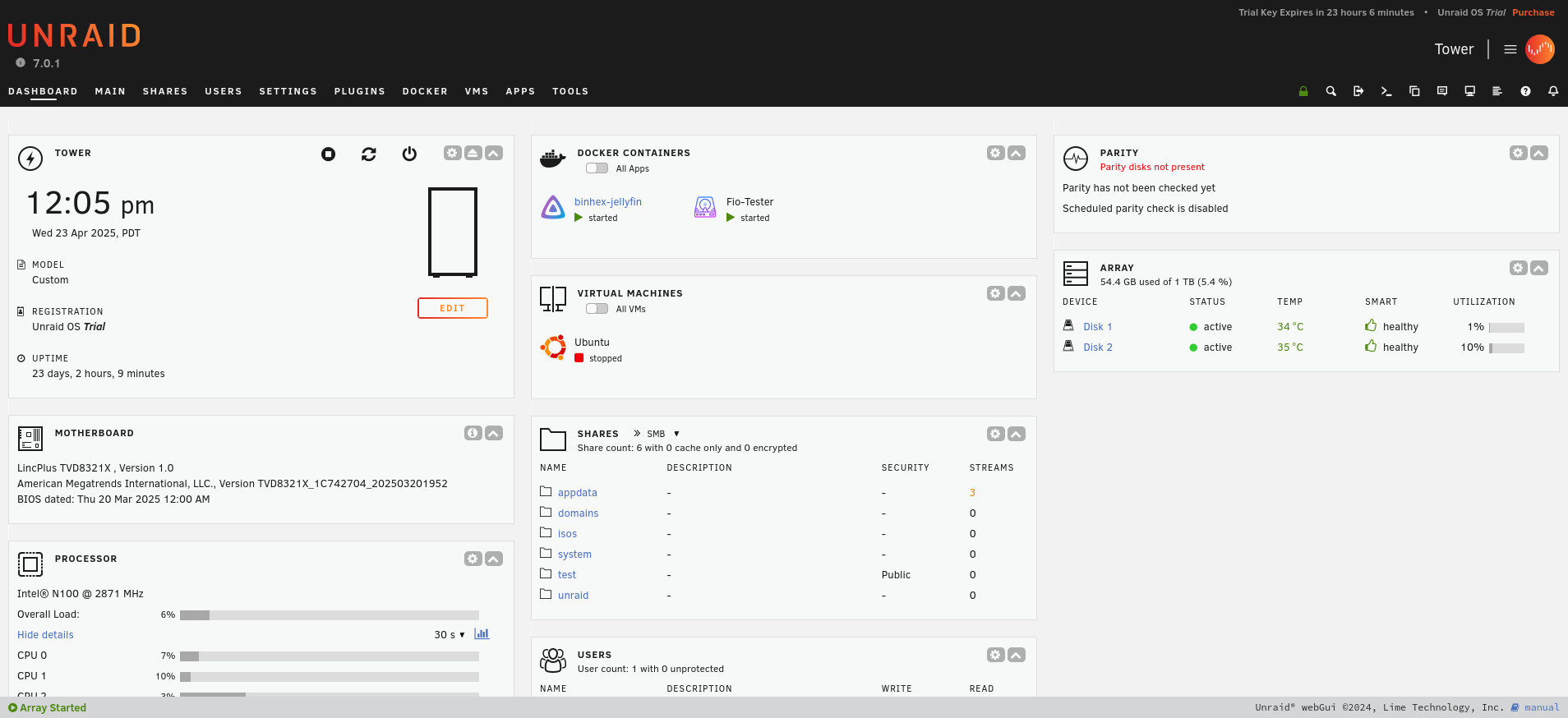This screenshot has width=1568, height=718.
Task: Click the orange EDIT button
Action: pos(453,308)
